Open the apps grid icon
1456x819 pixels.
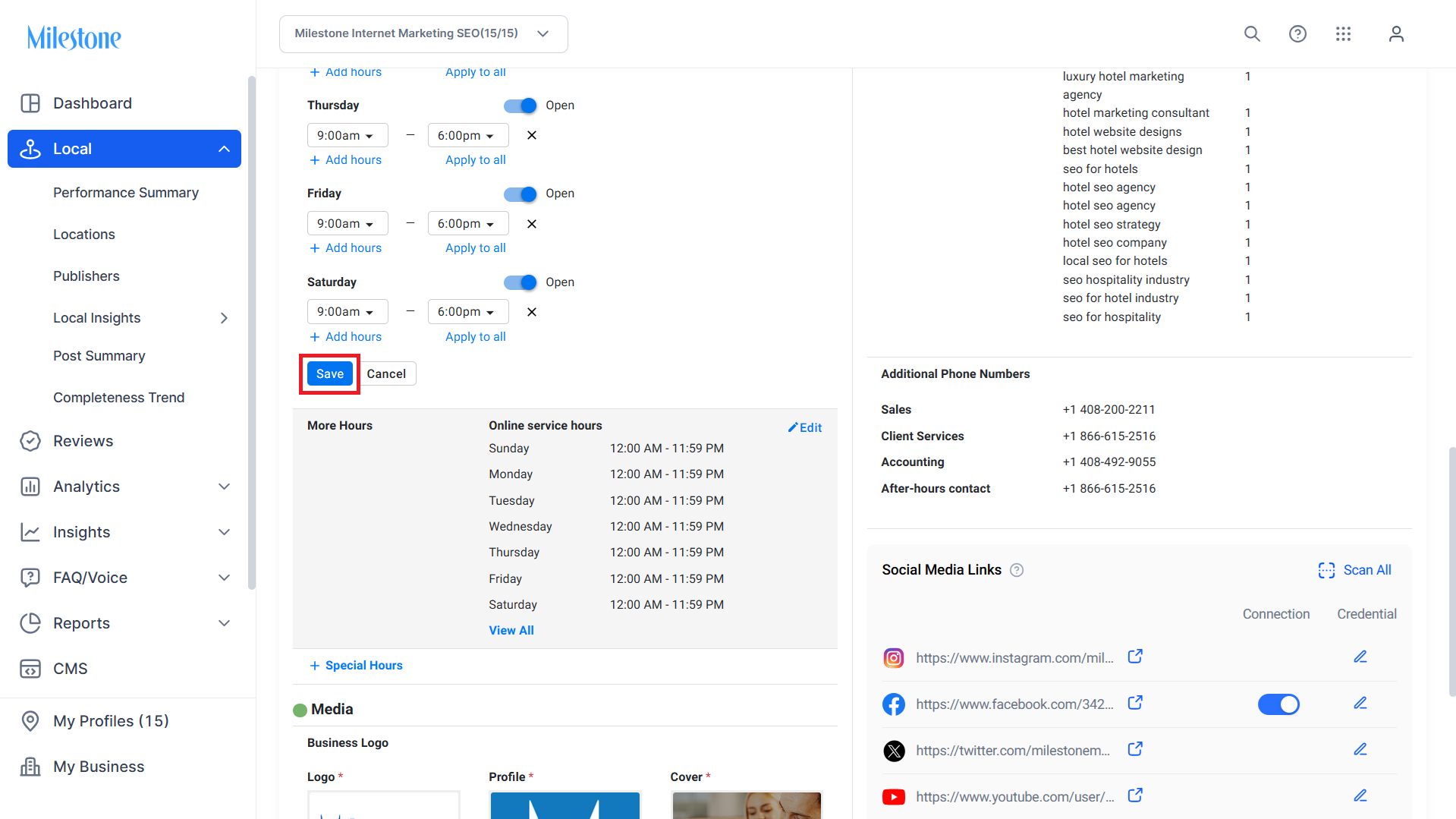point(1343,34)
